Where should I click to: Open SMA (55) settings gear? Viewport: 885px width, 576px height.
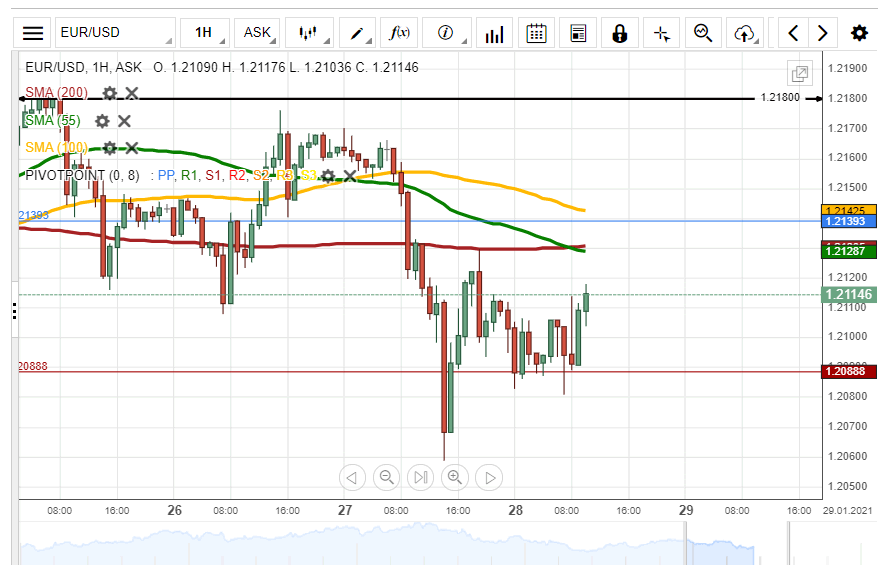(x=102, y=121)
